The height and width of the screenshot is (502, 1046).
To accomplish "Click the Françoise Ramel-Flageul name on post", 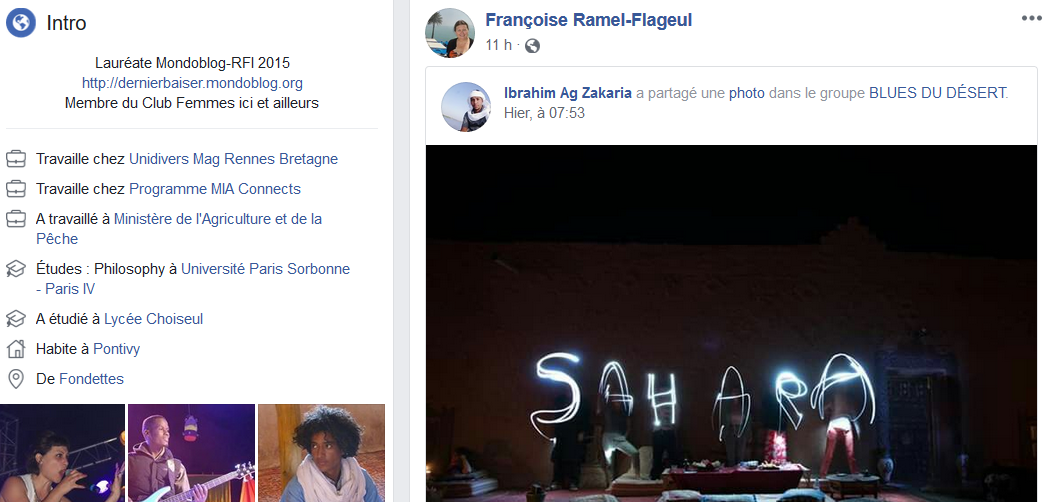I will point(588,20).
